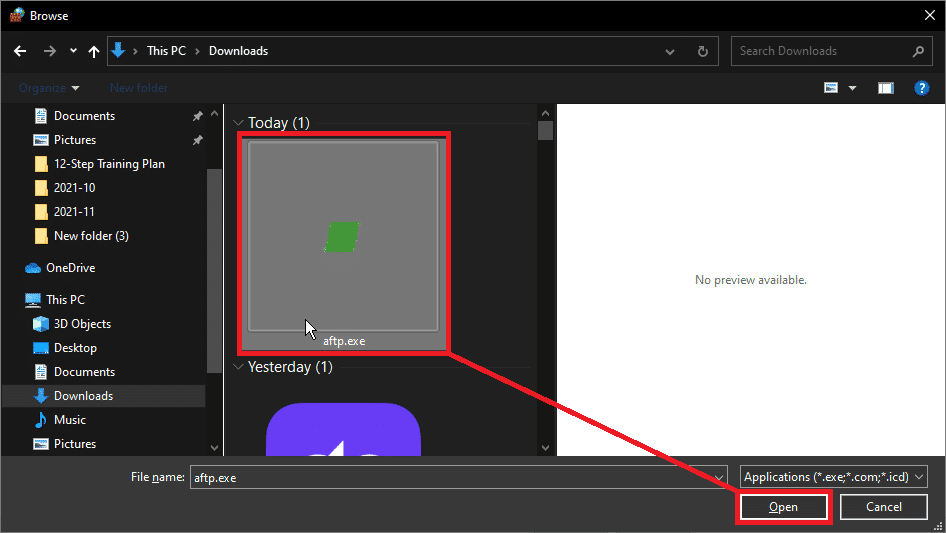Click the help question mark icon
The height and width of the screenshot is (533, 946).
tap(922, 88)
